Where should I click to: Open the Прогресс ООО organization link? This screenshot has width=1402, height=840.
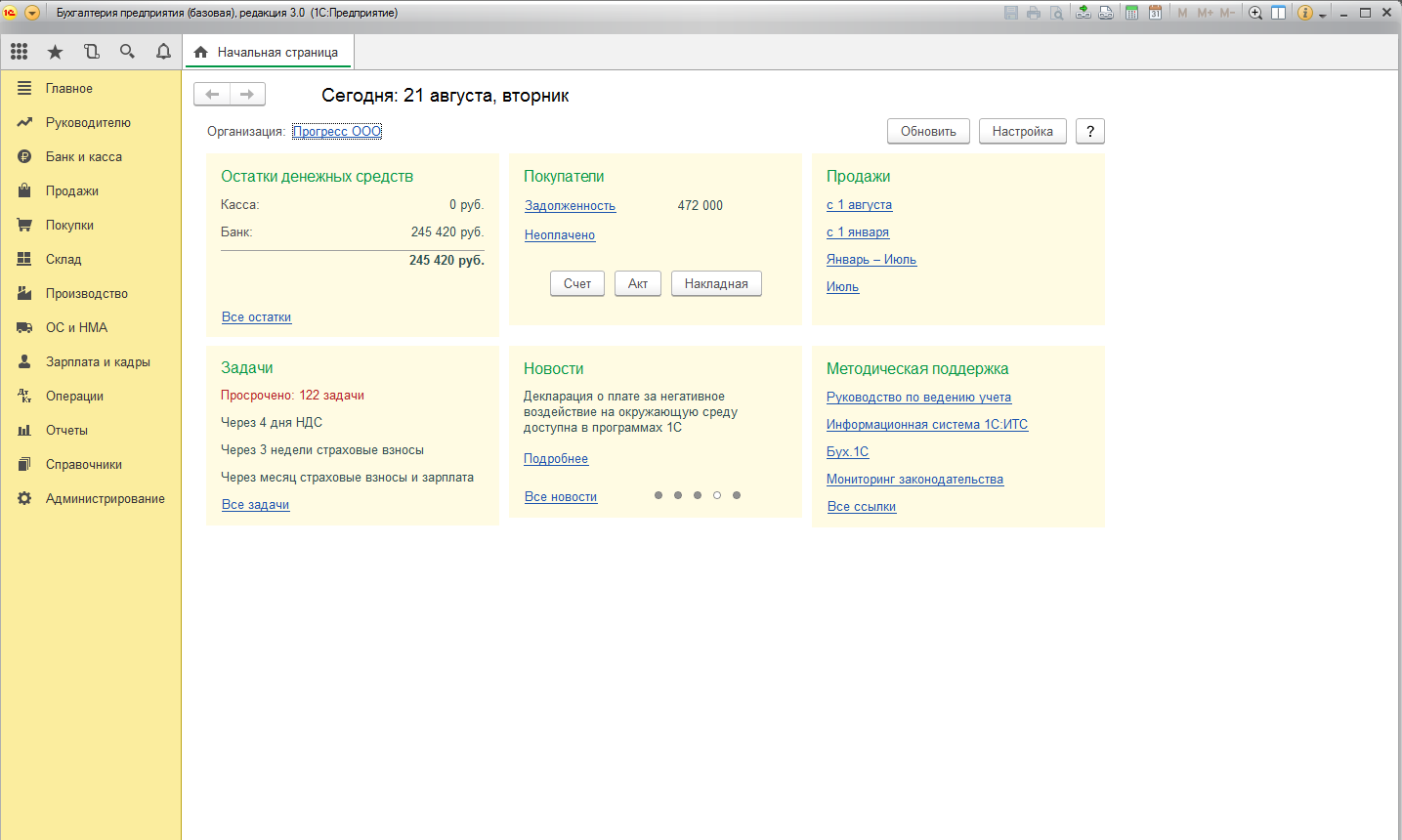pyautogui.click(x=337, y=131)
